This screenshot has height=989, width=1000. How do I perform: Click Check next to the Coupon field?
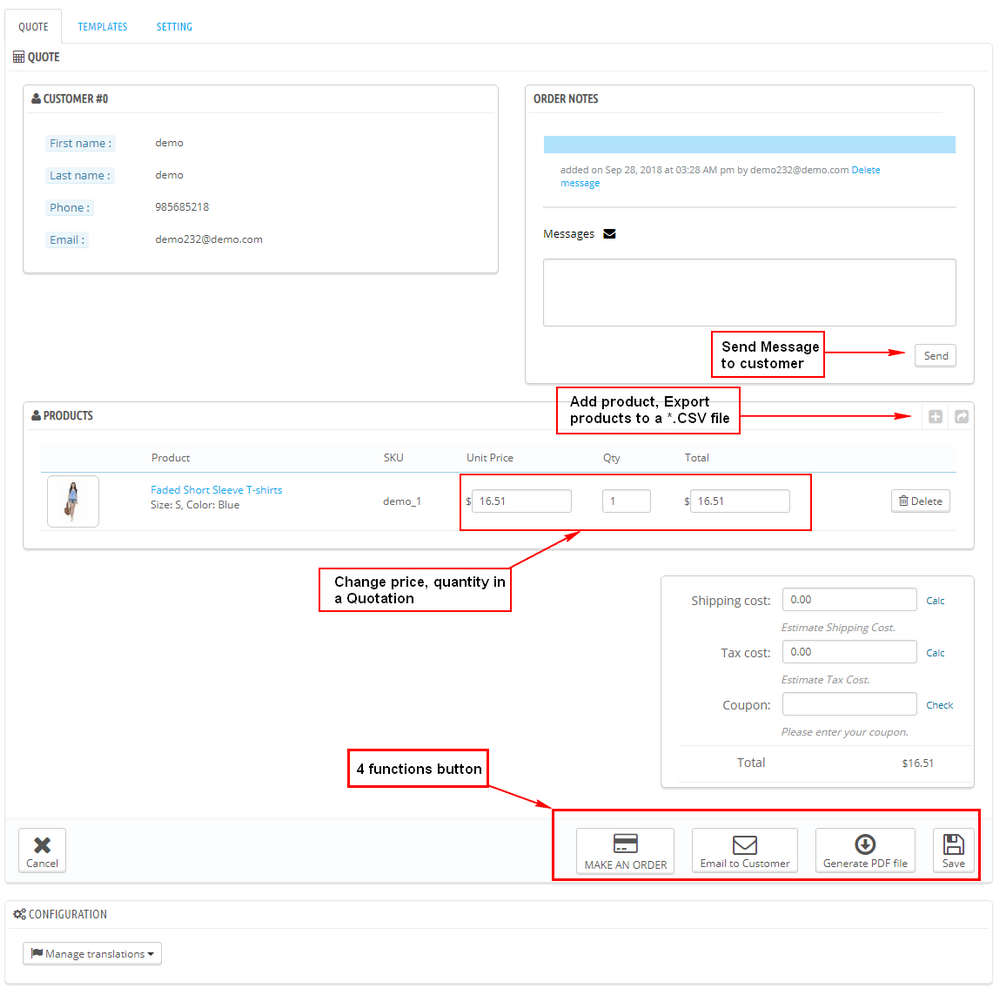(x=939, y=705)
